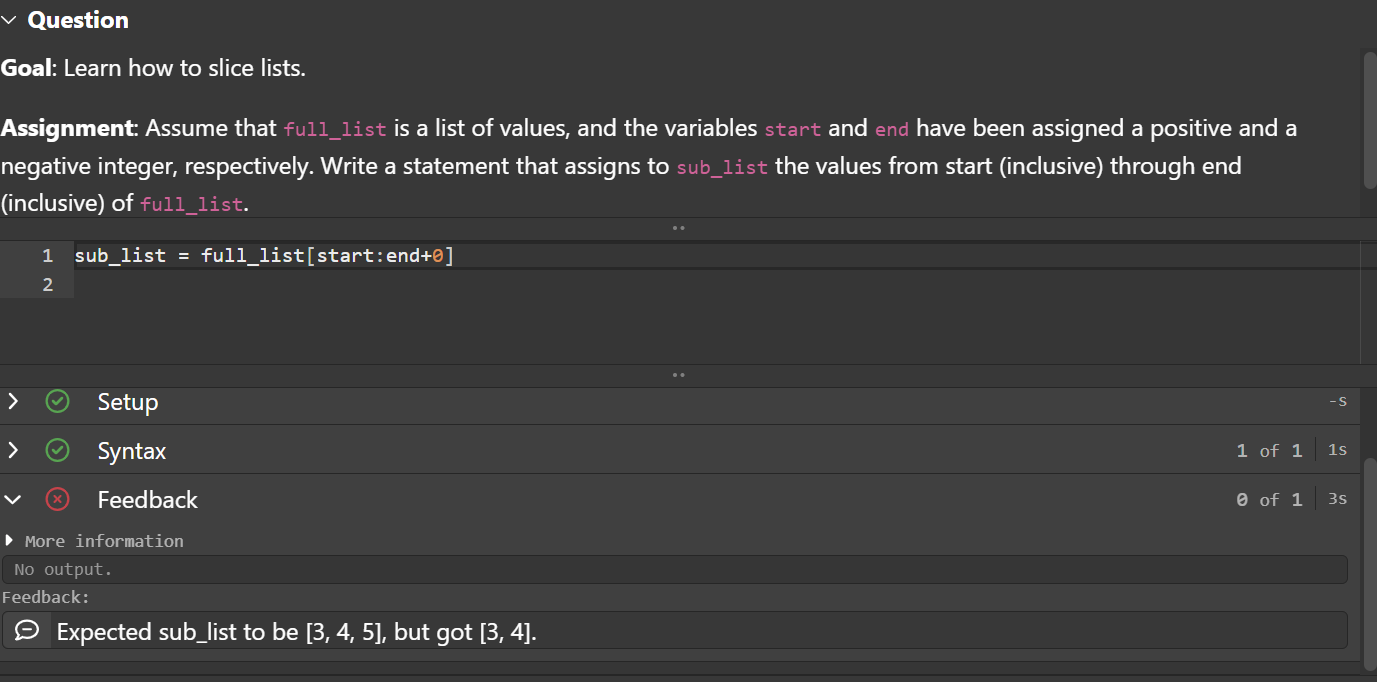The image size is (1377, 682).
Task: Expand the Setup test section
Action: pos(13,401)
